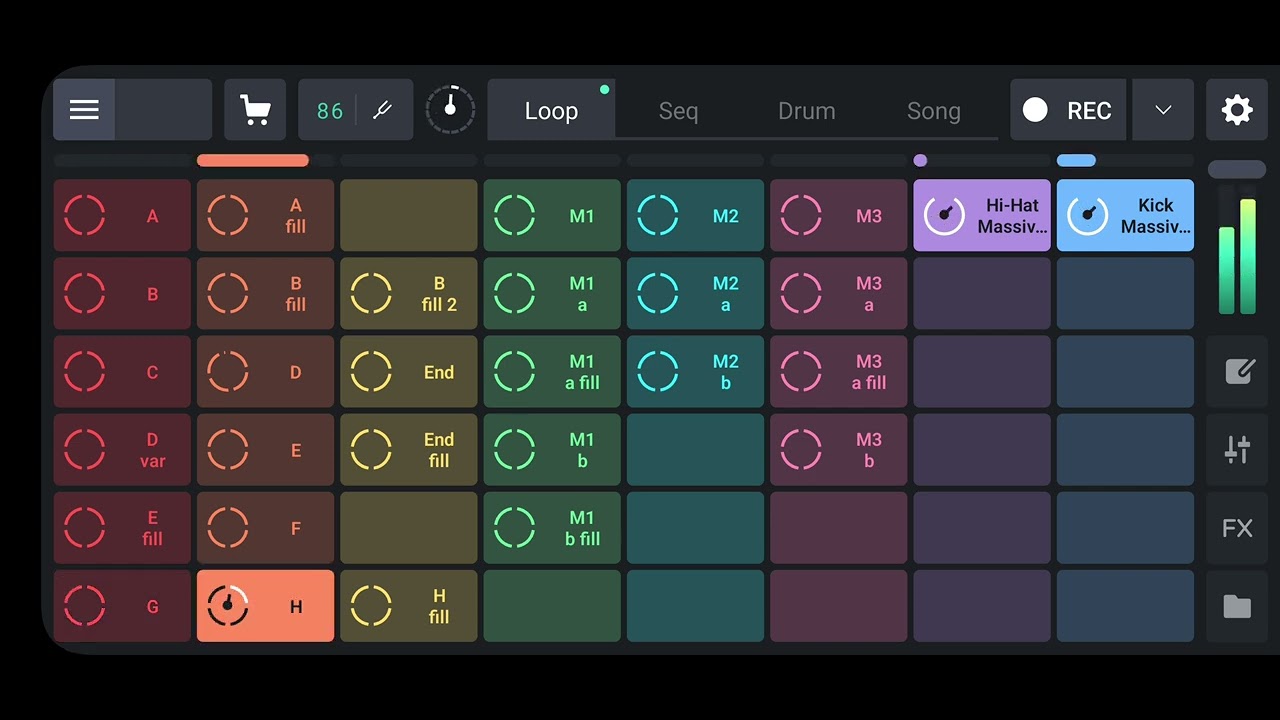
Task: Trigger the H fill pad
Action: (x=409, y=606)
